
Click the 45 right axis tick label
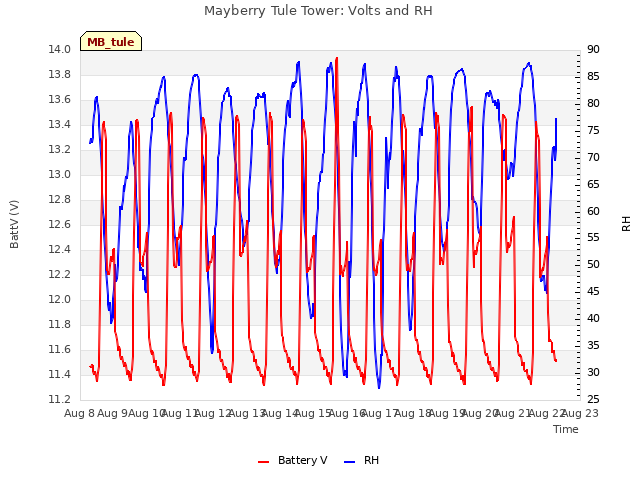593,292
